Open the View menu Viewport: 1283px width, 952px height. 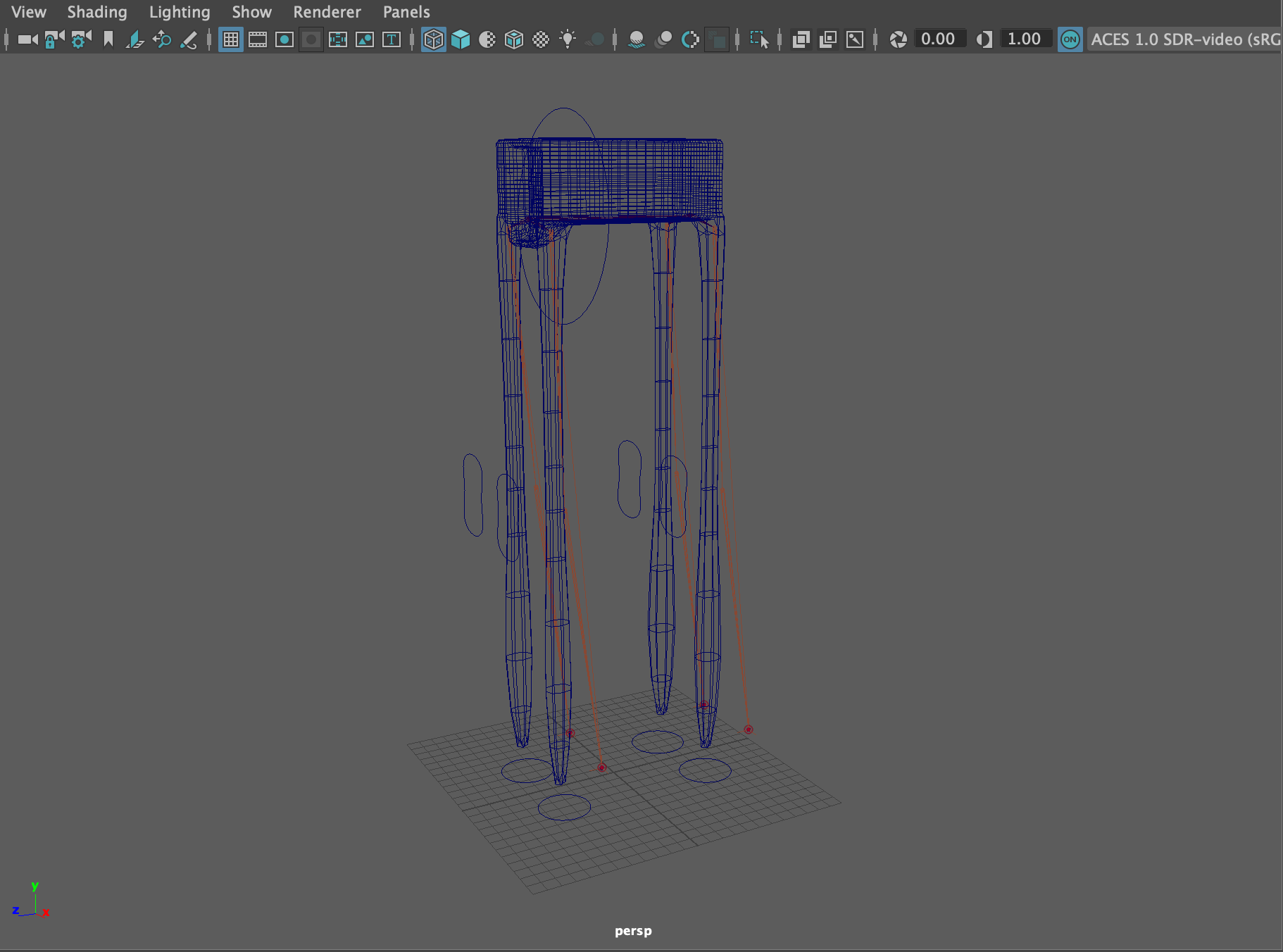[x=28, y=12]
